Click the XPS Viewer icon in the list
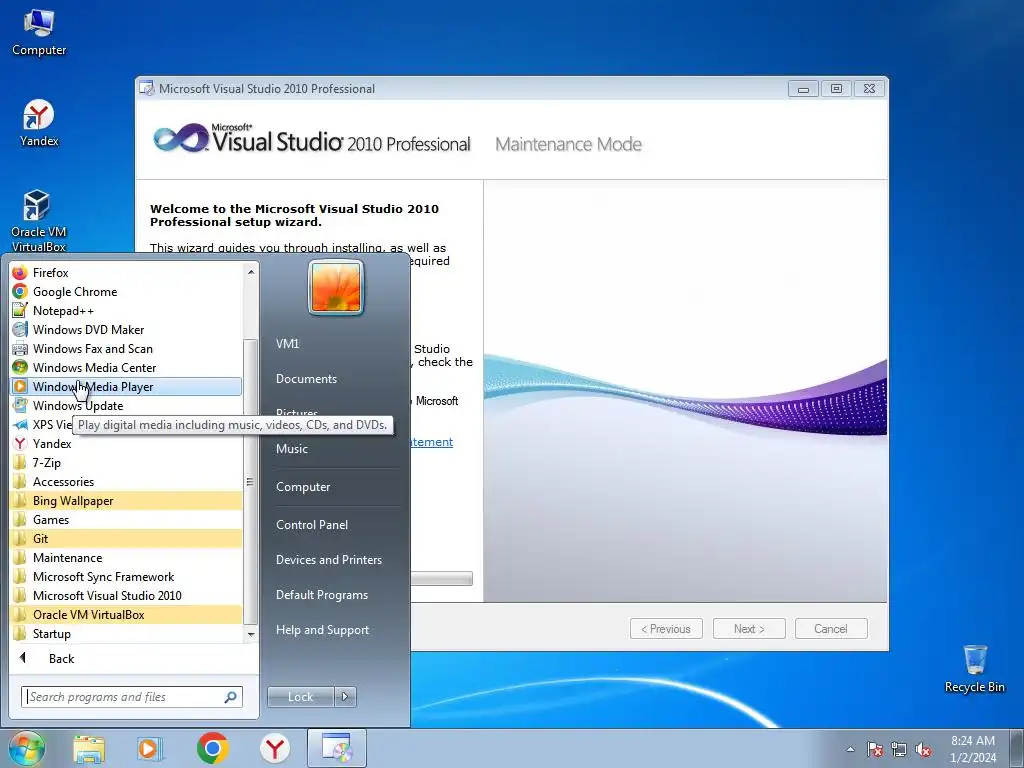 point(20,424)
